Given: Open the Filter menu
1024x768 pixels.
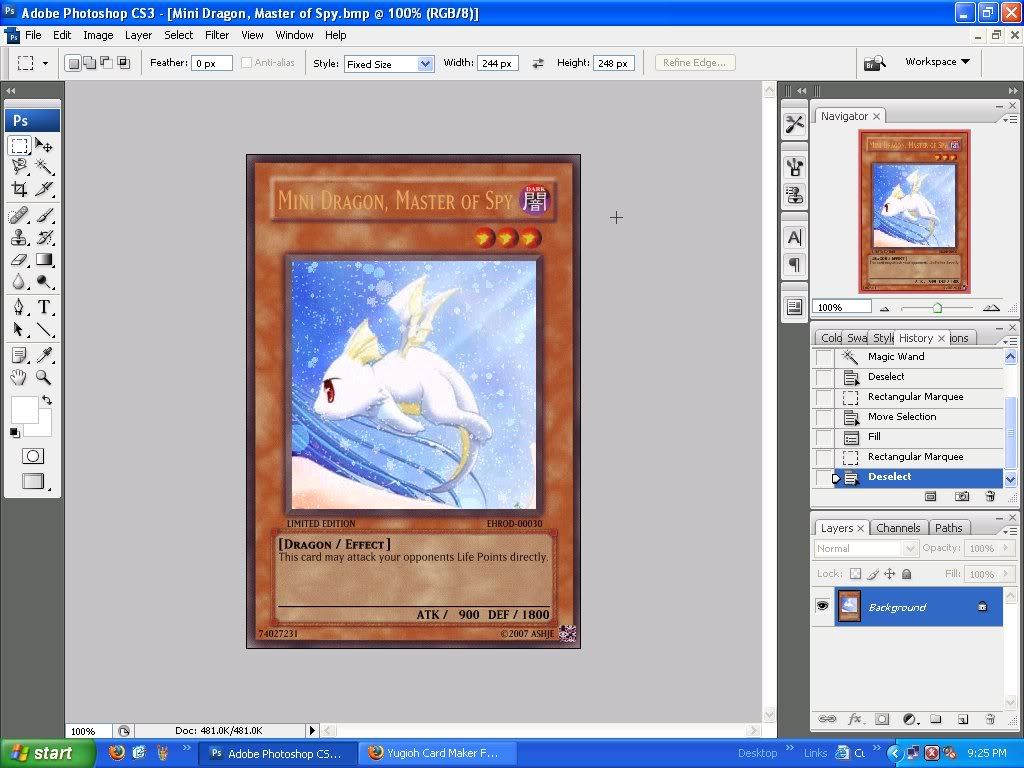Looking at the screenshot, I should [x=217, y=35].
